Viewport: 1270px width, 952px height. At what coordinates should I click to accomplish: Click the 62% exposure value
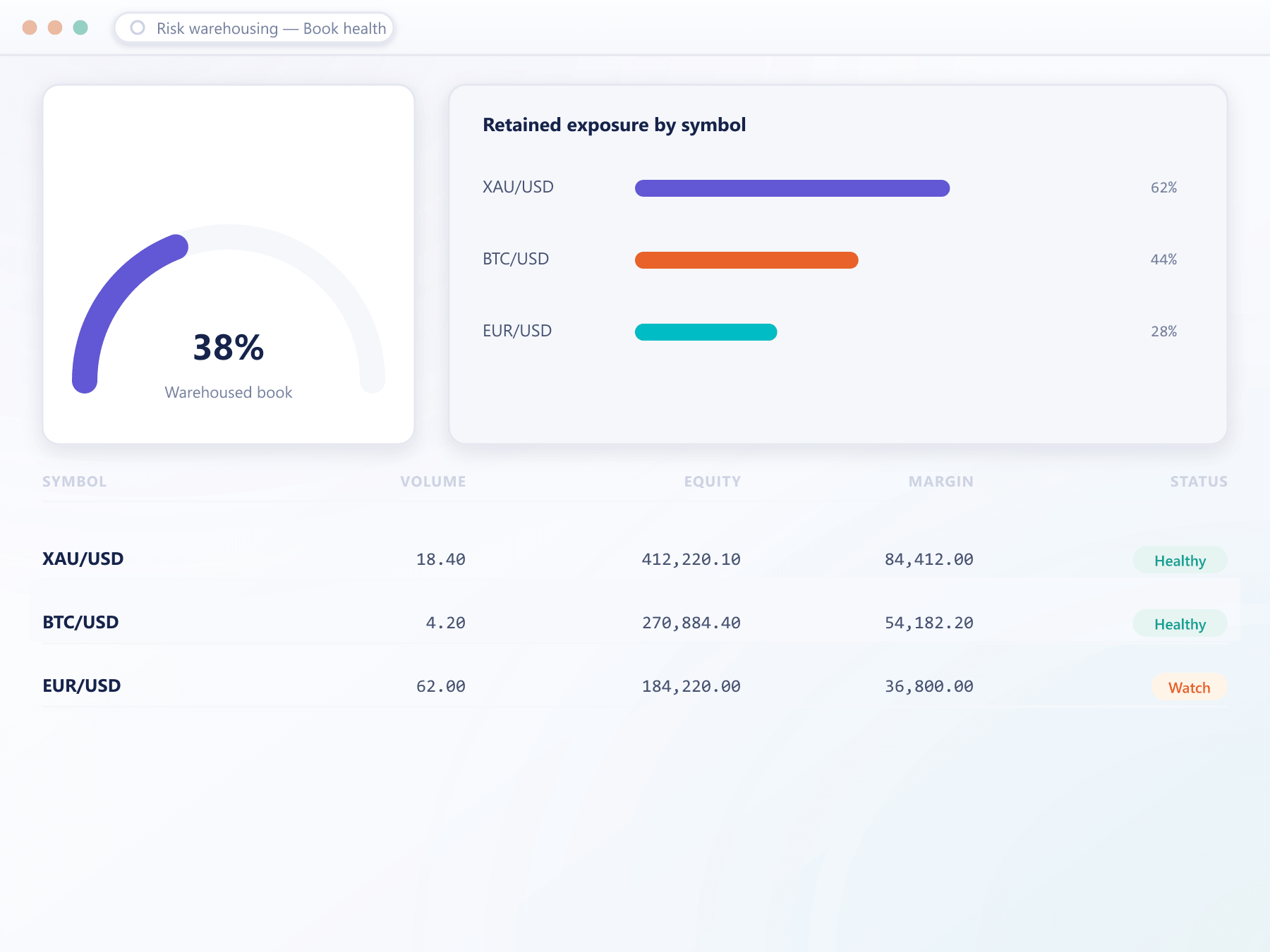click(1163, 188)
